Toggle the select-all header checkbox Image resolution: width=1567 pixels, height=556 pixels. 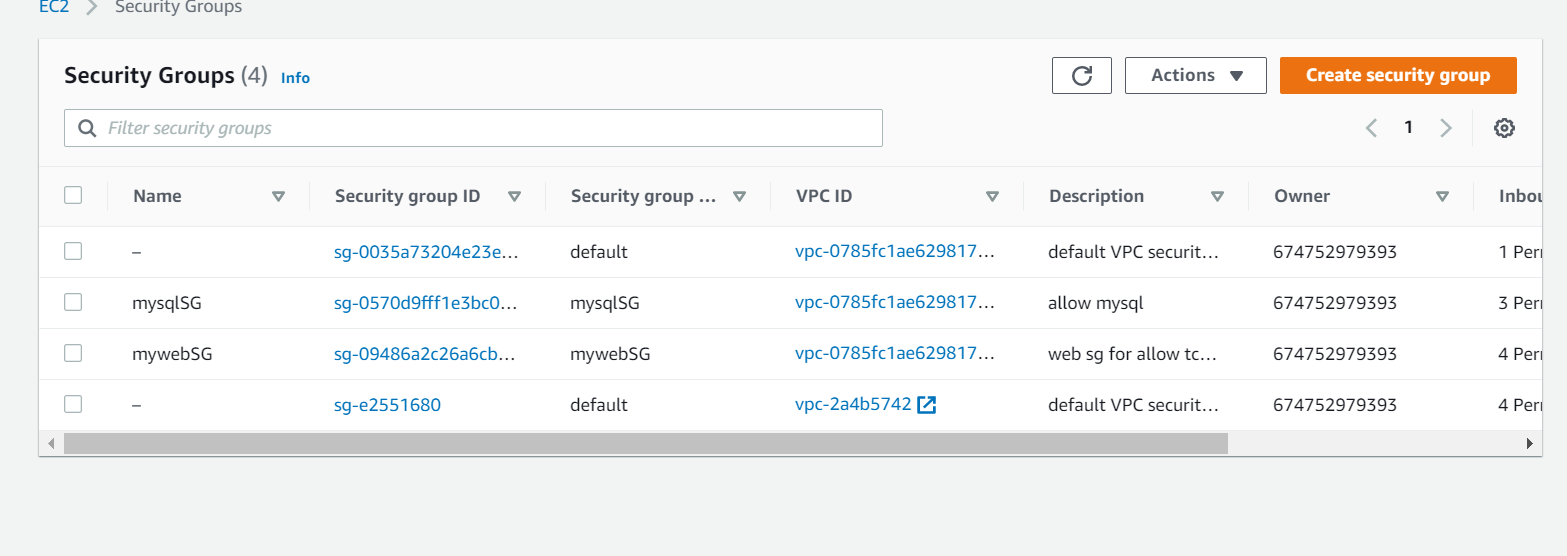[73, 196]
